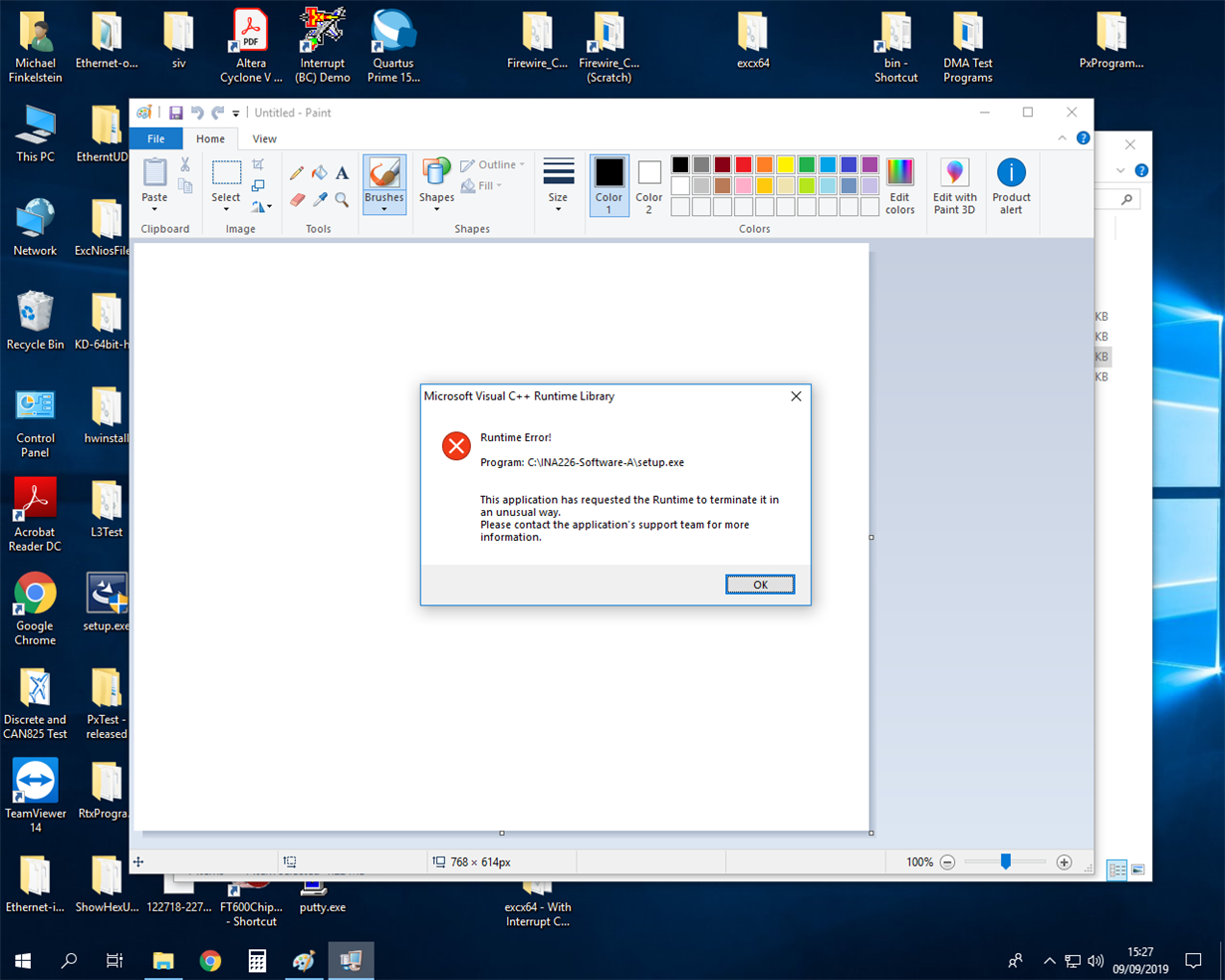Screen dimensions: 1225x980
Task: Open the Rotate or flip dropdown
Action: click(260, 207)
